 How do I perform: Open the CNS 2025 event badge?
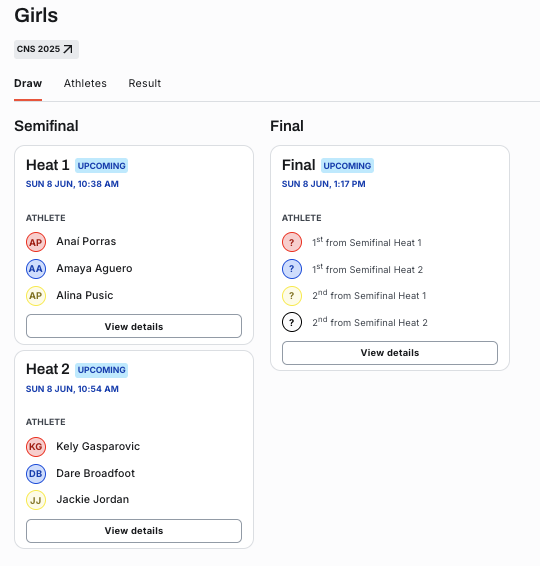click(x=46, y=49)
